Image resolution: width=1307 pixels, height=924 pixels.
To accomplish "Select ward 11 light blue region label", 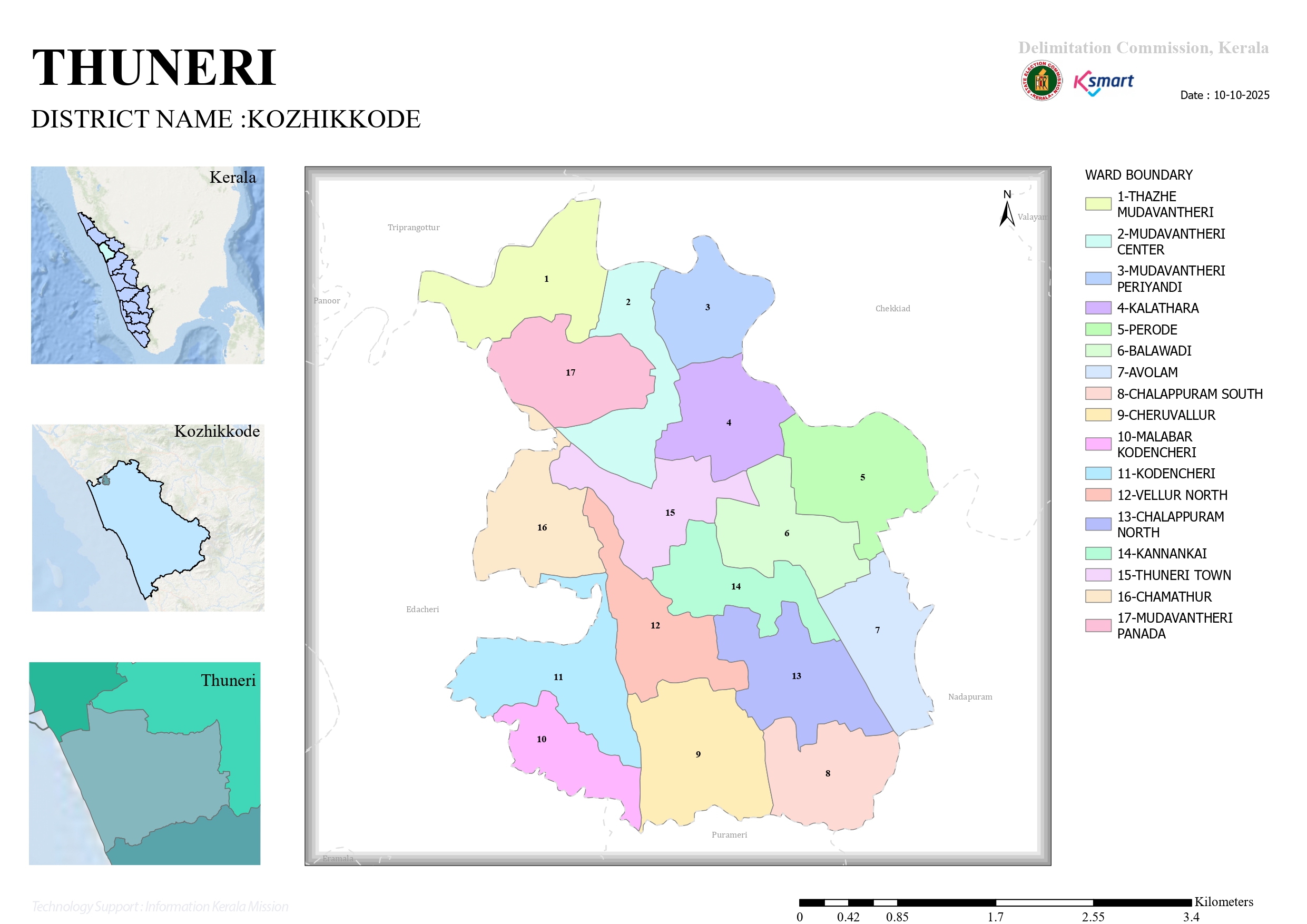I will pyautogui.click(x=558, y=677).
